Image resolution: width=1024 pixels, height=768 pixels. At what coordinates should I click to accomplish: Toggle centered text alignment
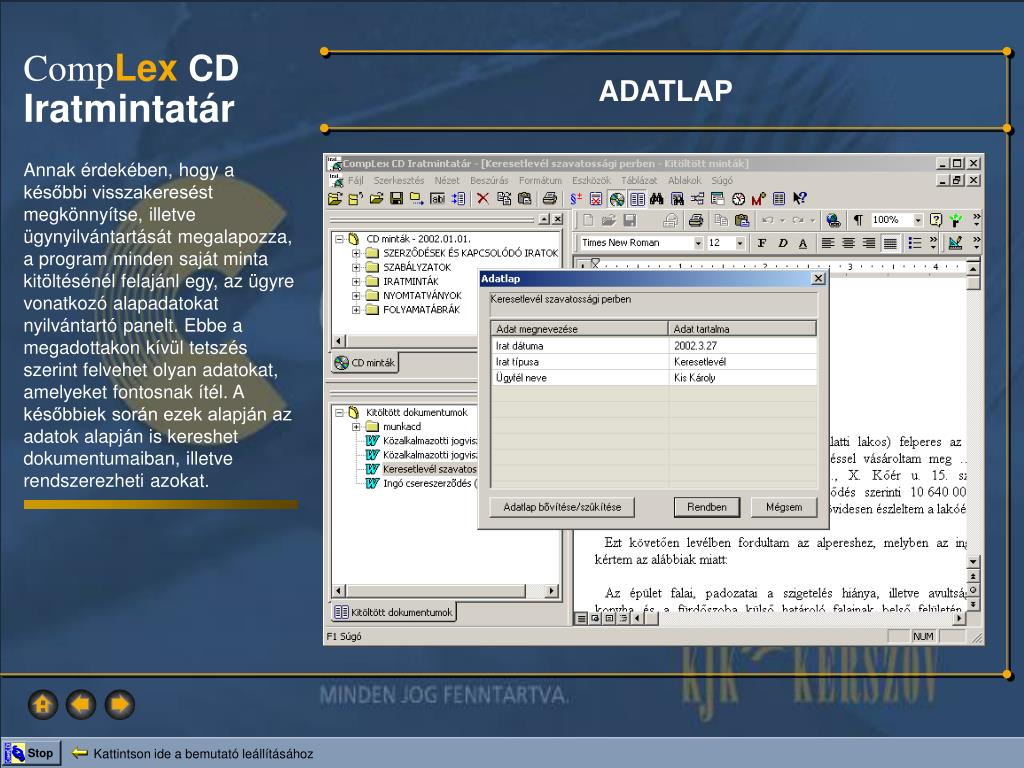[848, 243]
